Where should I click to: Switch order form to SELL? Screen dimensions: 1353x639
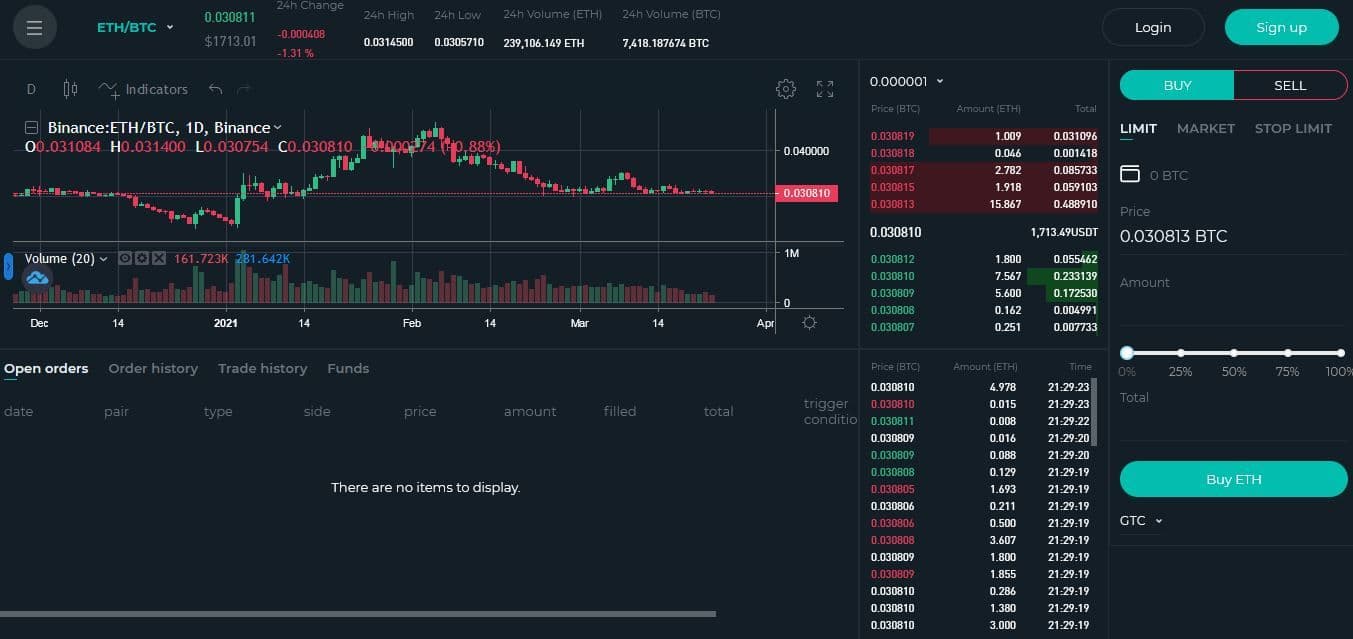(1290, 85)
